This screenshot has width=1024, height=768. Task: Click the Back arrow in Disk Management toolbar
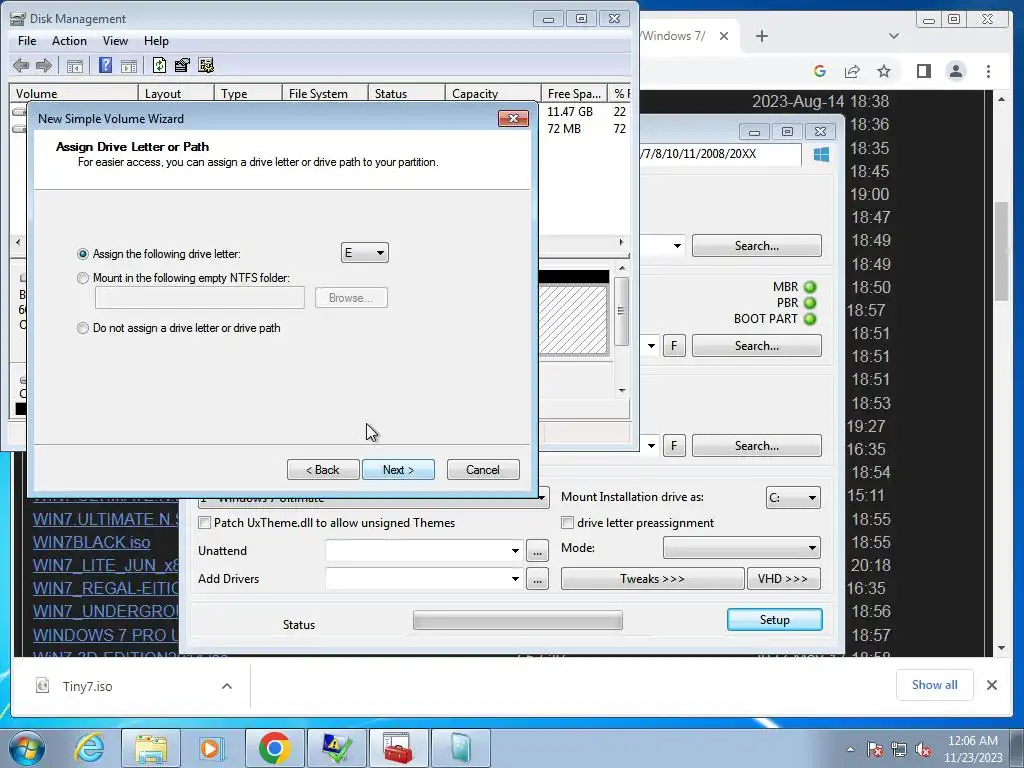[21, 65]
